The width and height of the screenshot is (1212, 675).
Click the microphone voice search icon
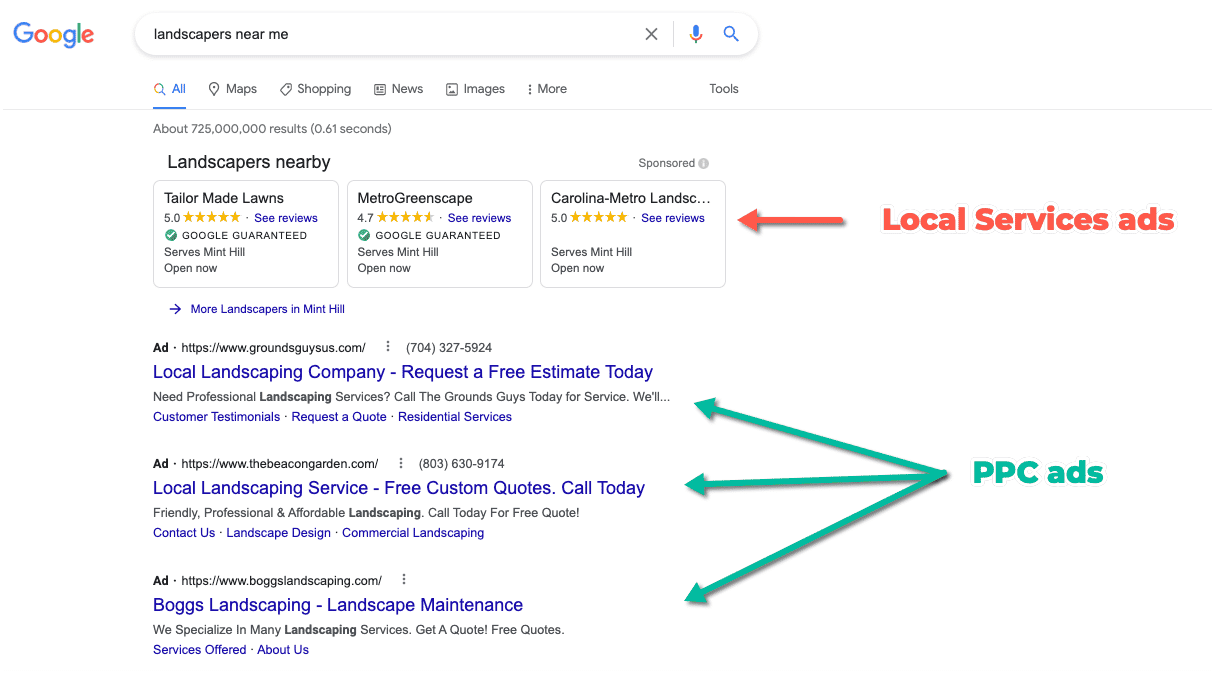click(x=695, y=33)
